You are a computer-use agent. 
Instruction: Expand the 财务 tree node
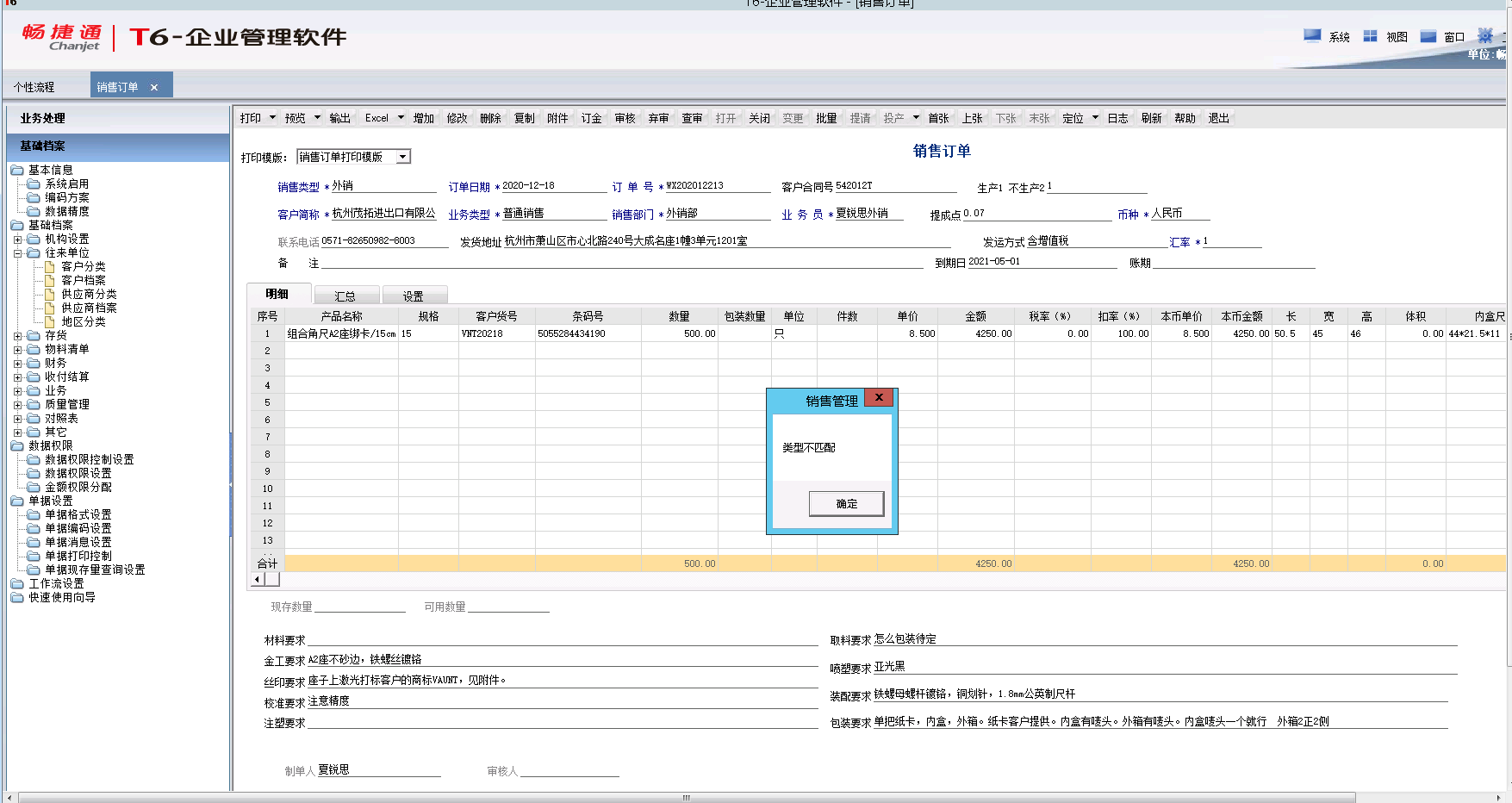coord(17,363)
